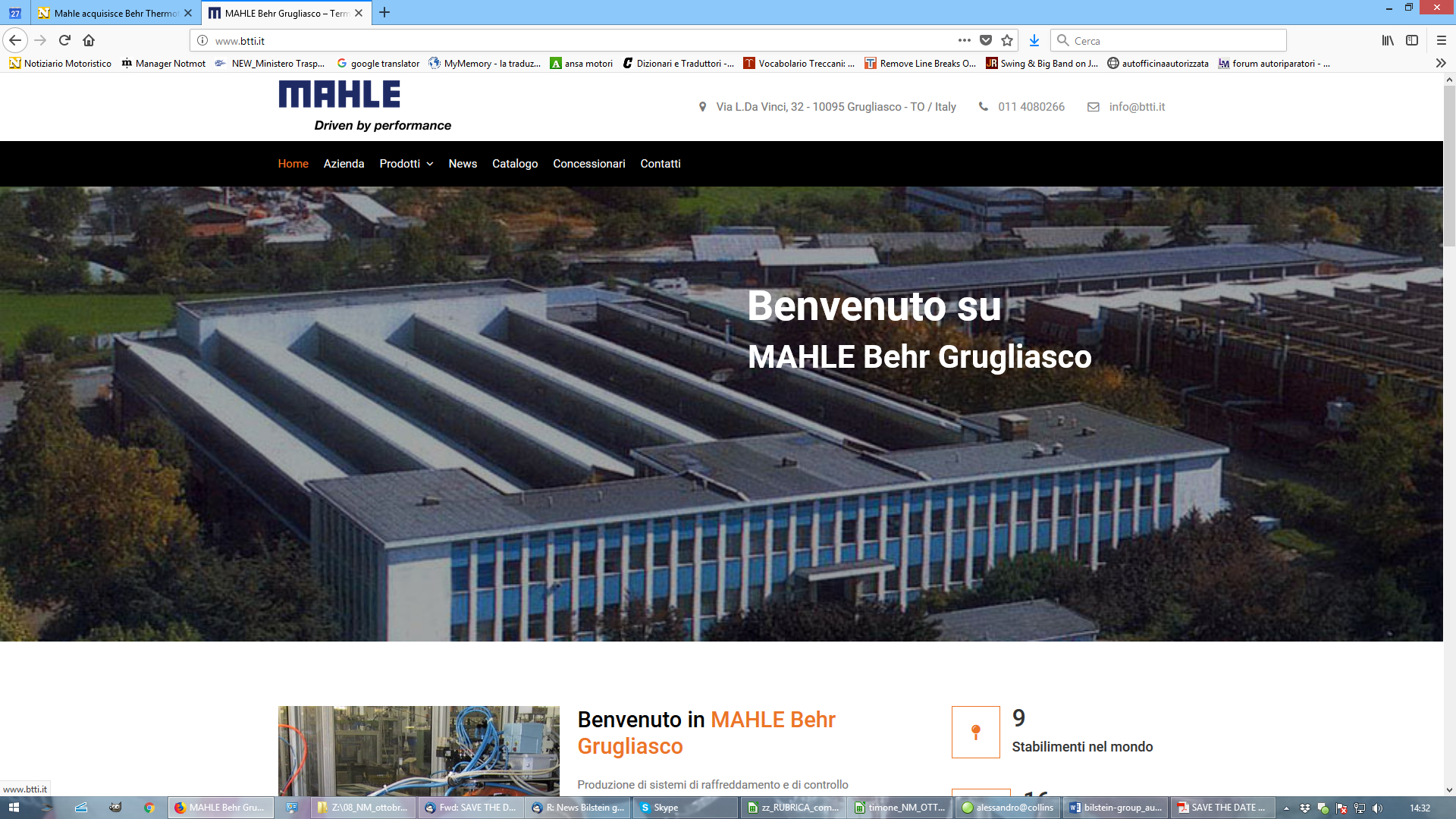Click the page vertical scrollbar thumb
The height and width of the screenshot is (819, 1456).
click(1449, 165)
